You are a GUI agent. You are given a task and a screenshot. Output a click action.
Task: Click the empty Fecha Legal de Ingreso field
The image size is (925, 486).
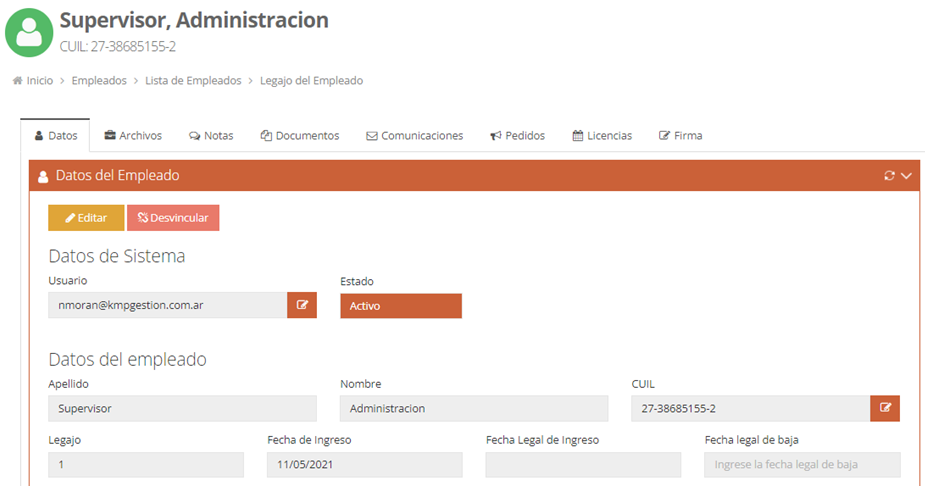[583, 465]
